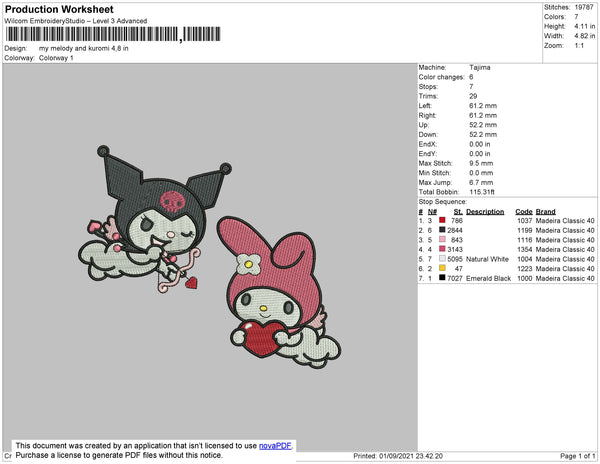Viewport: 600px width, 464px height.
Task: Click thread code 1000 in the stop sequence
Action: tap(525, 278)
